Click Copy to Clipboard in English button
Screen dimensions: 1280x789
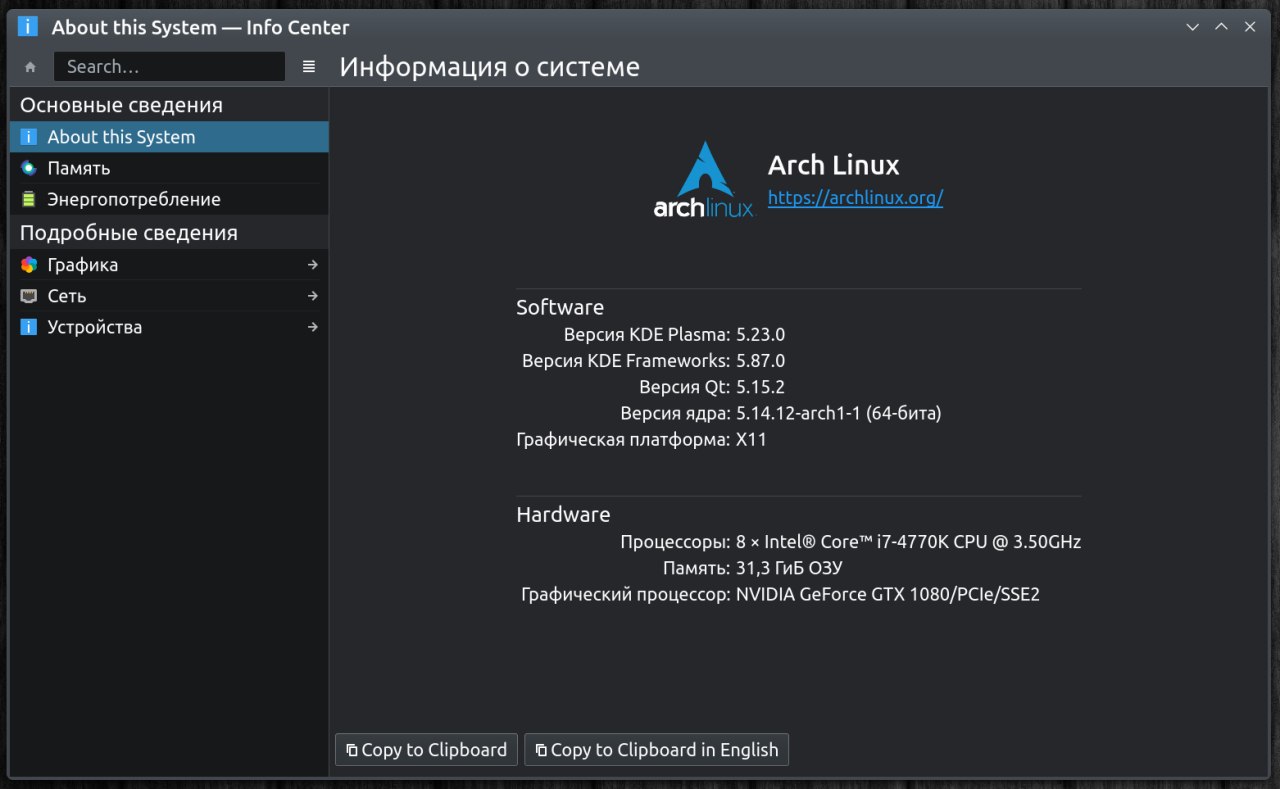click(657, 750)
